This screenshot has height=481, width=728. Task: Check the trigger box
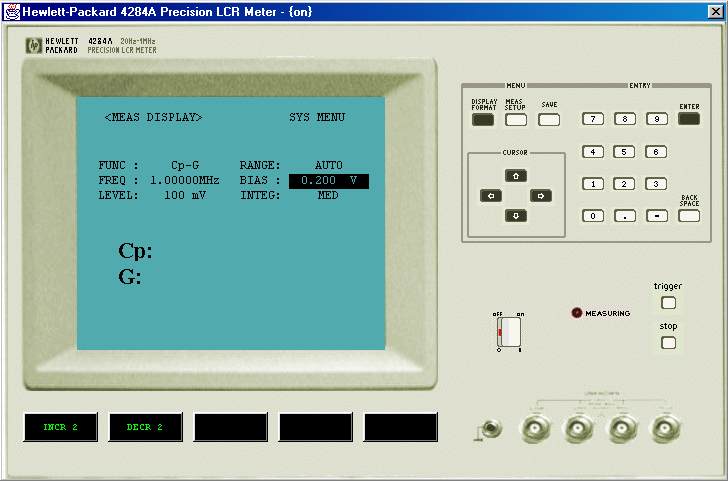[x=668, y=303]
